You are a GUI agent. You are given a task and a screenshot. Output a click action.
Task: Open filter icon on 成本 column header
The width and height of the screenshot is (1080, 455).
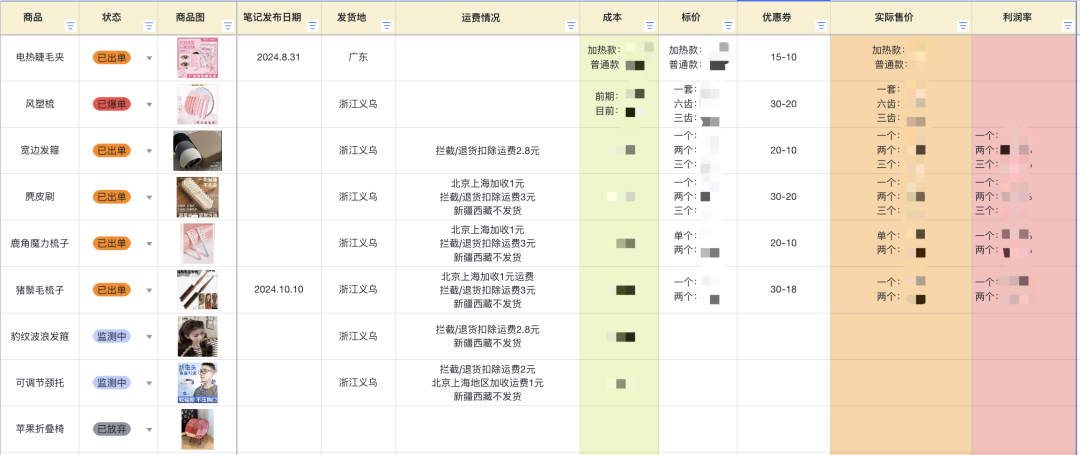649,25
